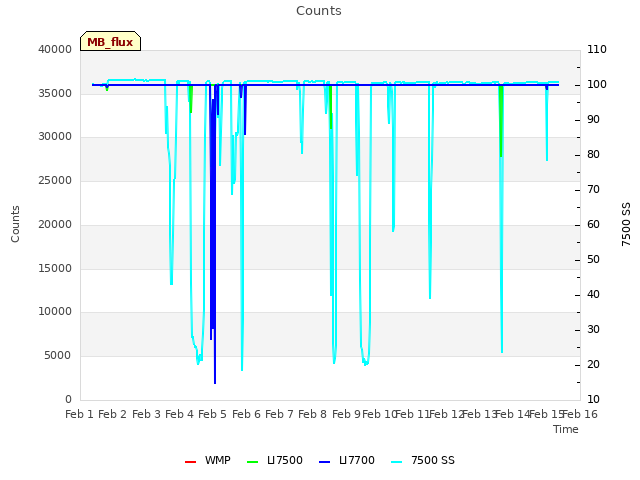
Task: Click the 25000 y-axis tick label
Action: point(55,180)
